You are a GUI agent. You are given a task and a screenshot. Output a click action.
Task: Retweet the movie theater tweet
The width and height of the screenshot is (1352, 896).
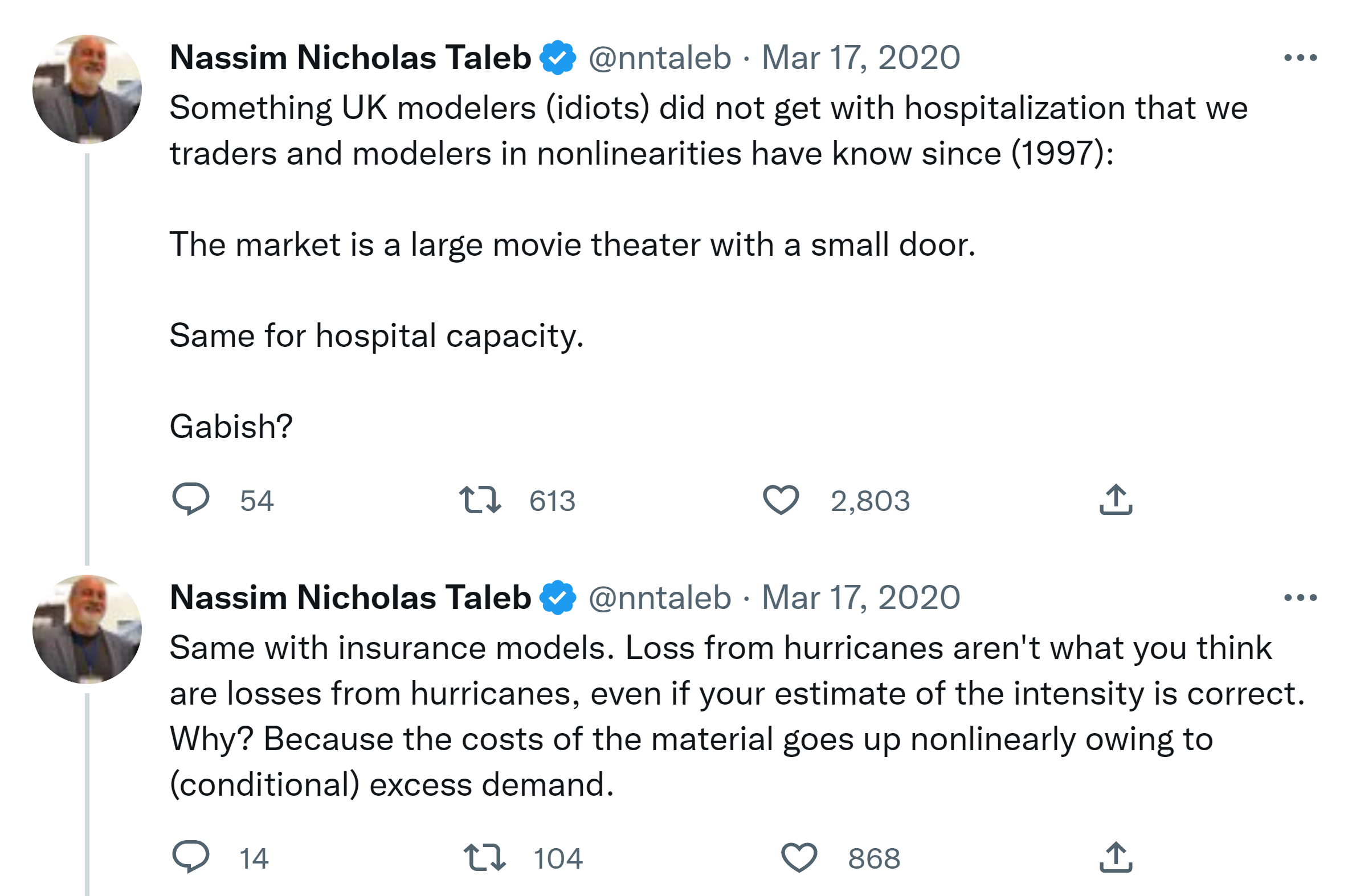coord(480,500)
